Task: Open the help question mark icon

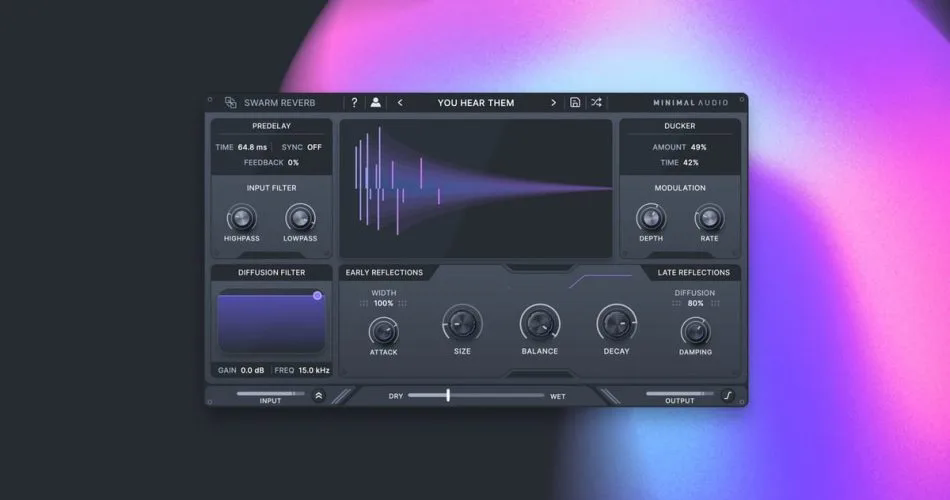Action: click(x=354, y=102)
